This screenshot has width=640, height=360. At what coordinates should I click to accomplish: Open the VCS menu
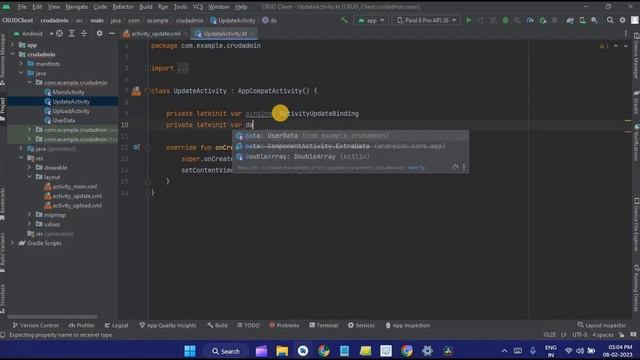coord(198,7)
